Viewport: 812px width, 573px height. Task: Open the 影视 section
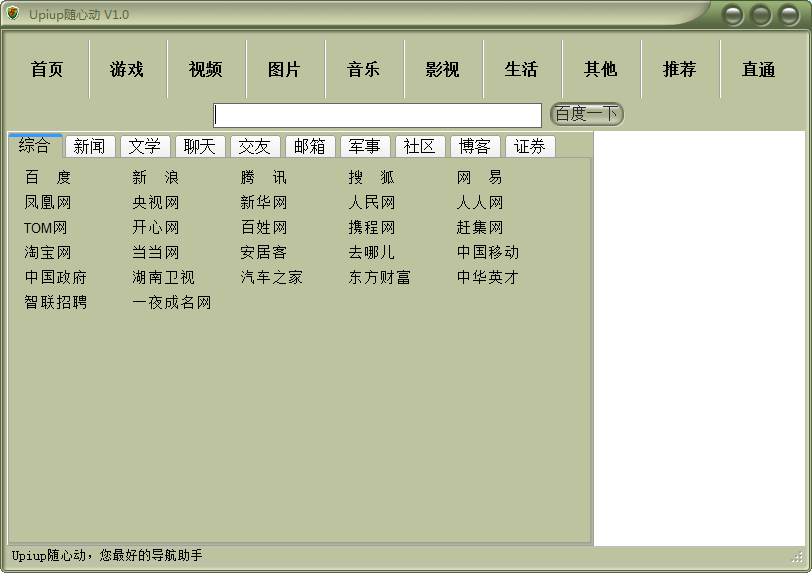pos(442,69)
